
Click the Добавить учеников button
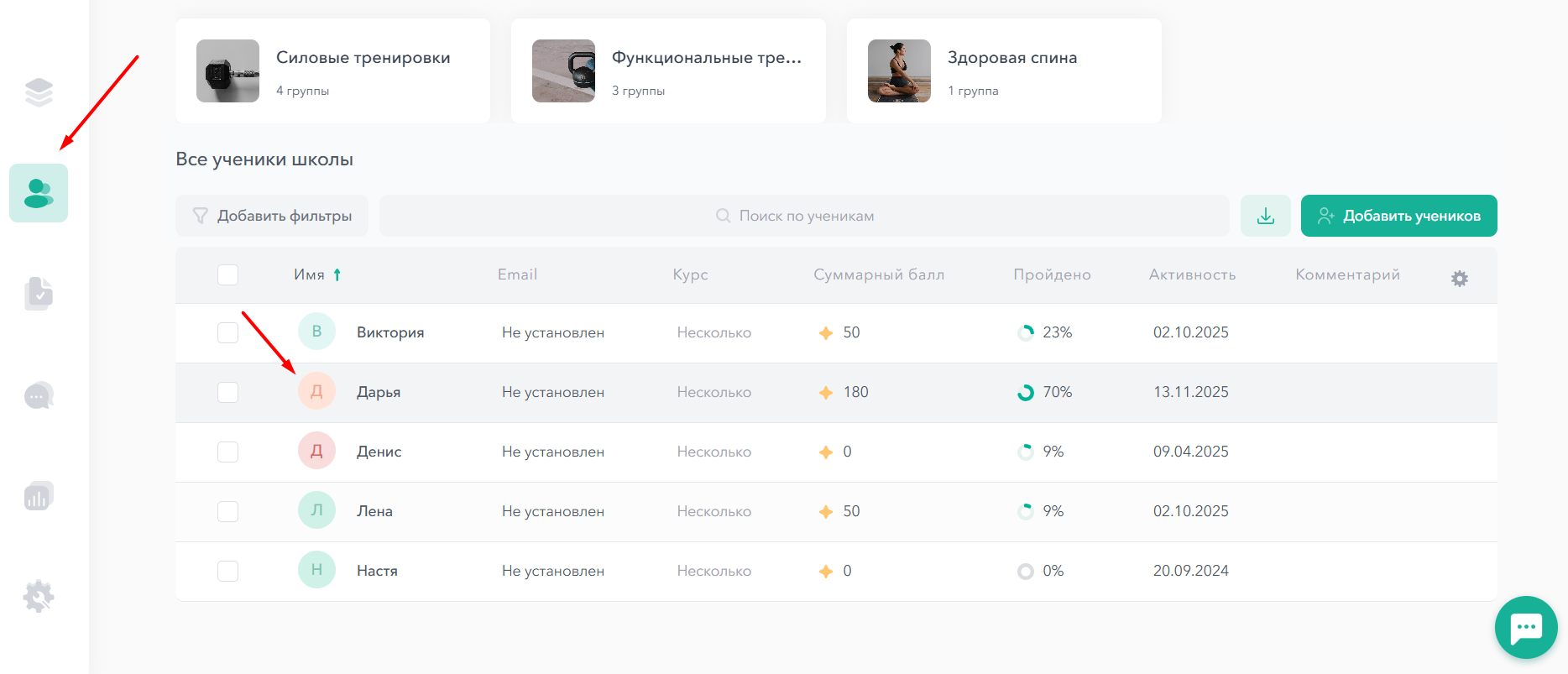[x=1398, y=216]
